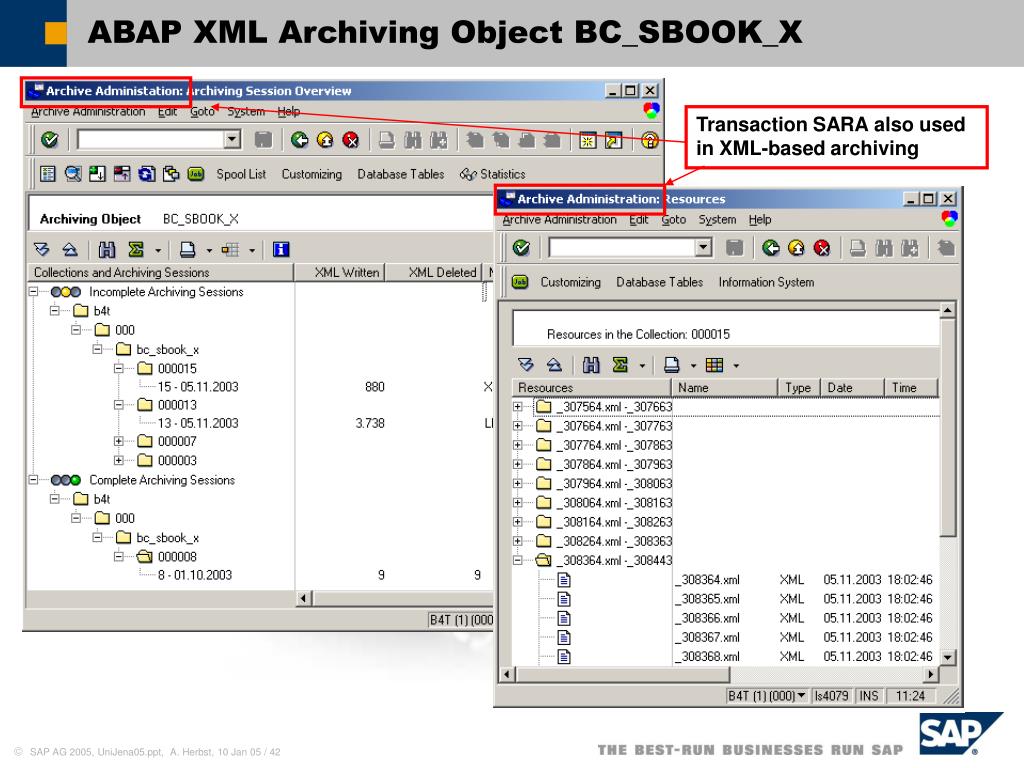1024x768 pixels.
Task: Open Edit menu in Resources window
Action: pos(638,220)
